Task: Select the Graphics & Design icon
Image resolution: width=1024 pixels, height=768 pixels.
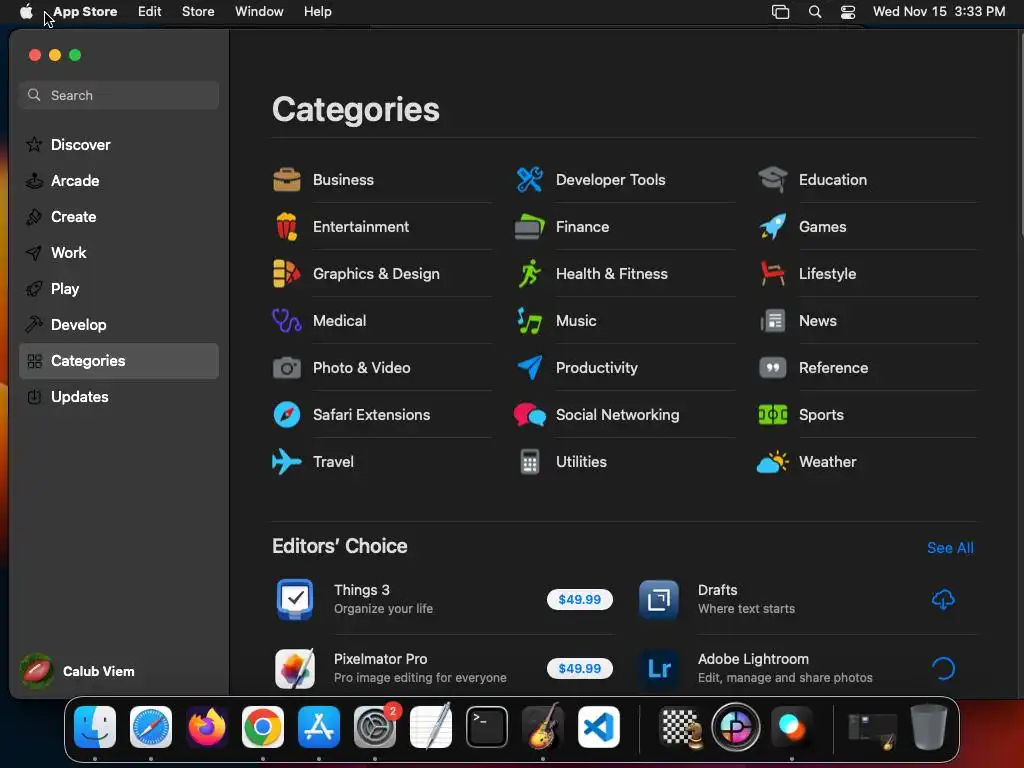Action: 287,274
